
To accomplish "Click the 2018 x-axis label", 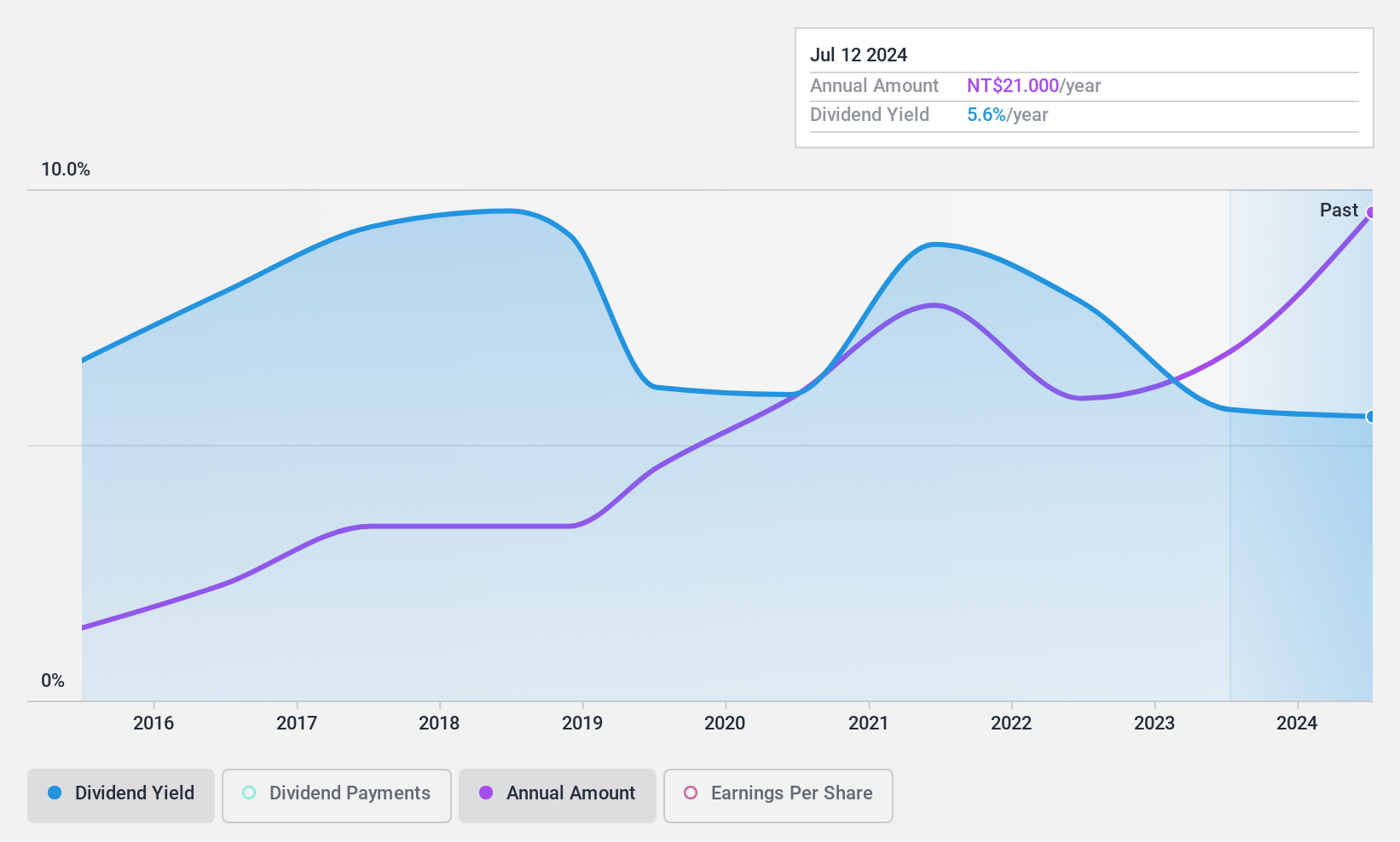I will (x=439, y=724).
